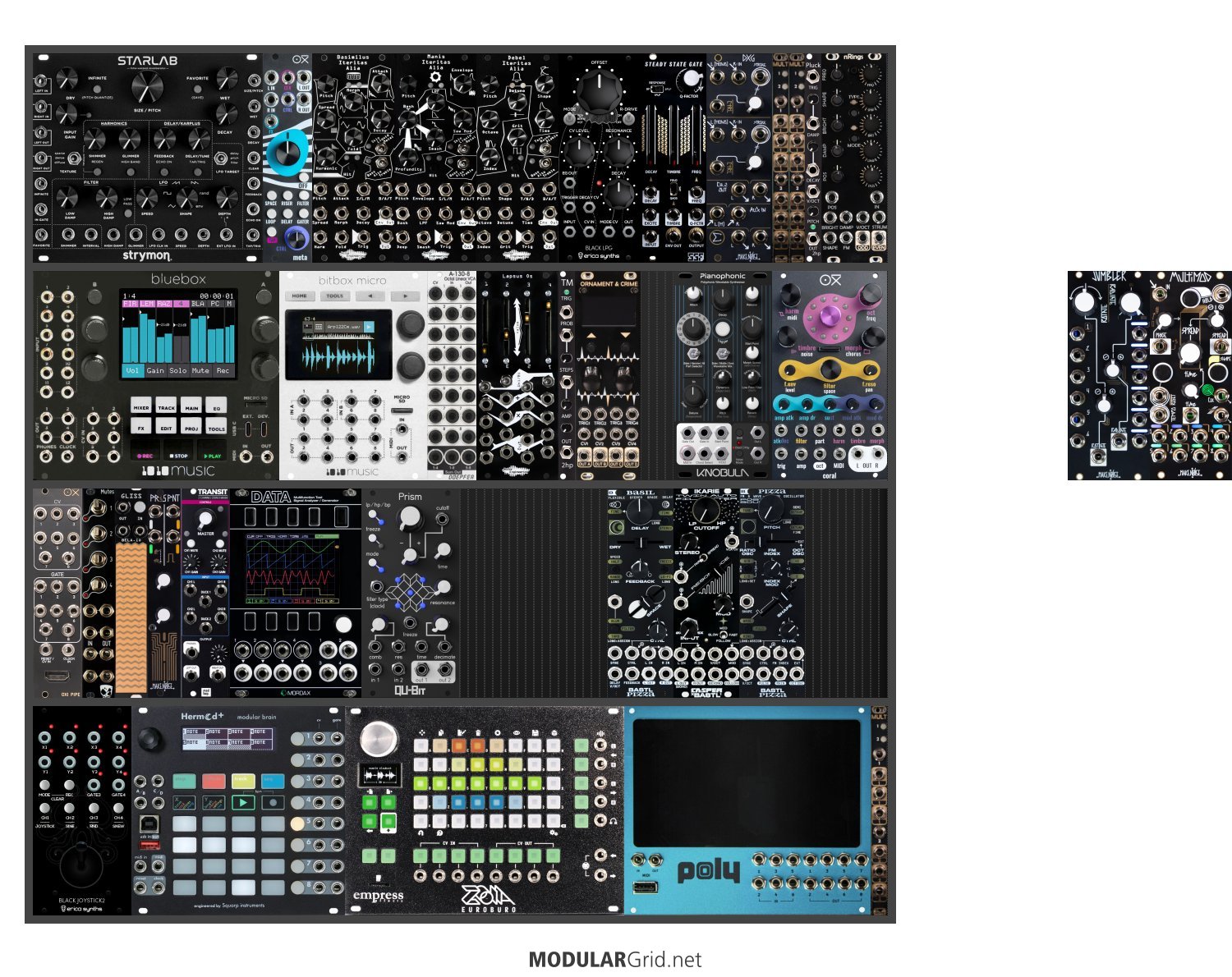1232x977 pixels.
Task: Toggle Mutes switch 1
Action: coord(97,507)
